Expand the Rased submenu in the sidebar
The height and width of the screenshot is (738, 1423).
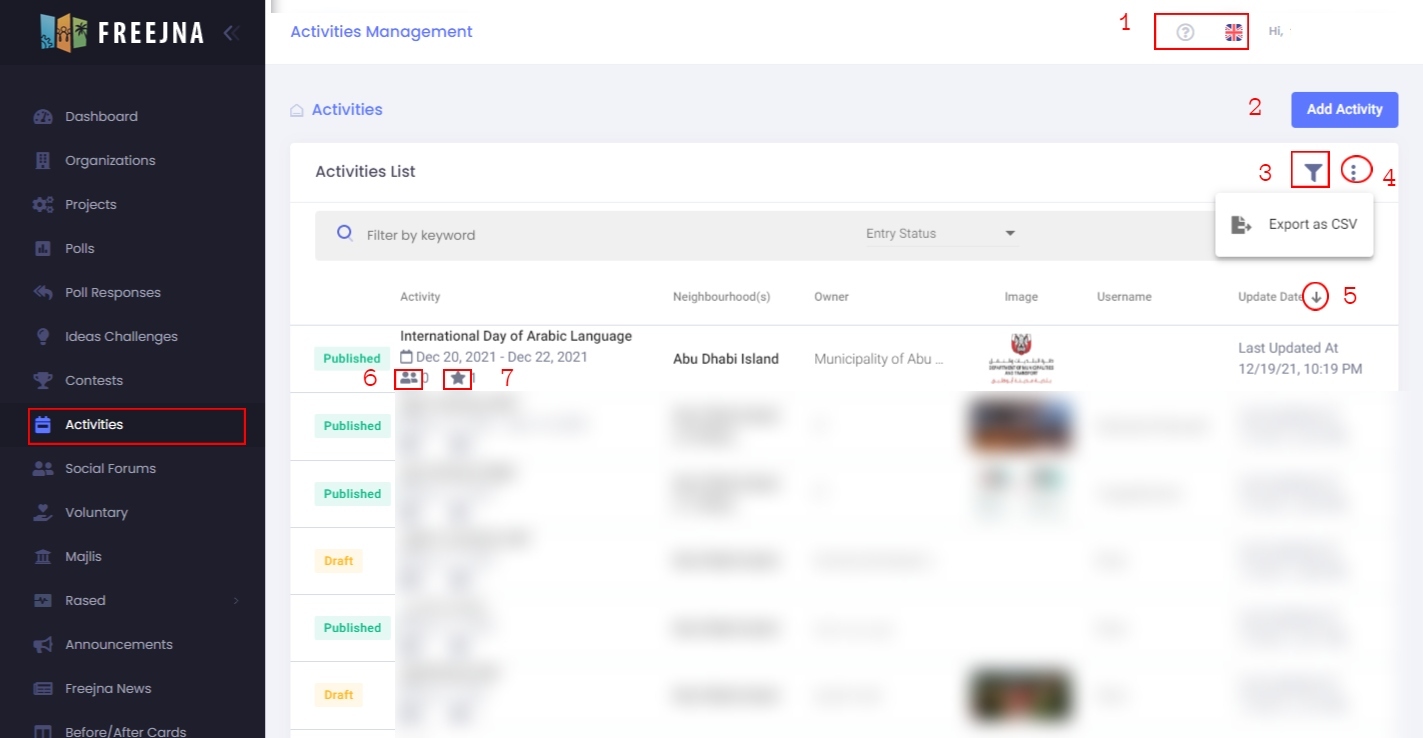point(236,601)
